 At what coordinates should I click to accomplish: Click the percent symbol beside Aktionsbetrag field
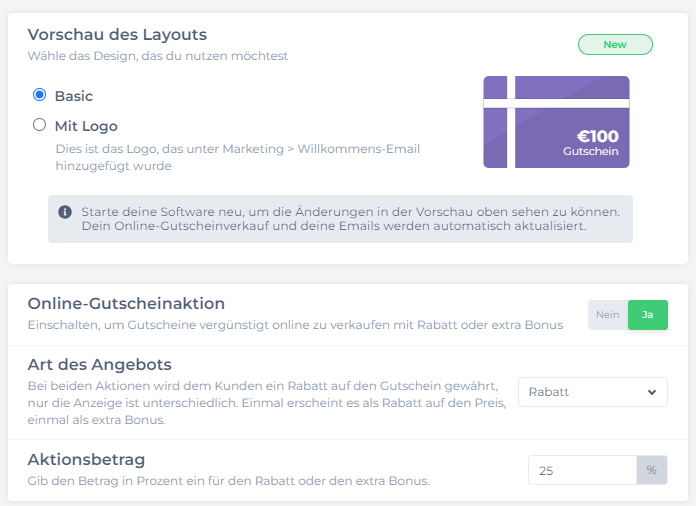[x=652, y=470]
